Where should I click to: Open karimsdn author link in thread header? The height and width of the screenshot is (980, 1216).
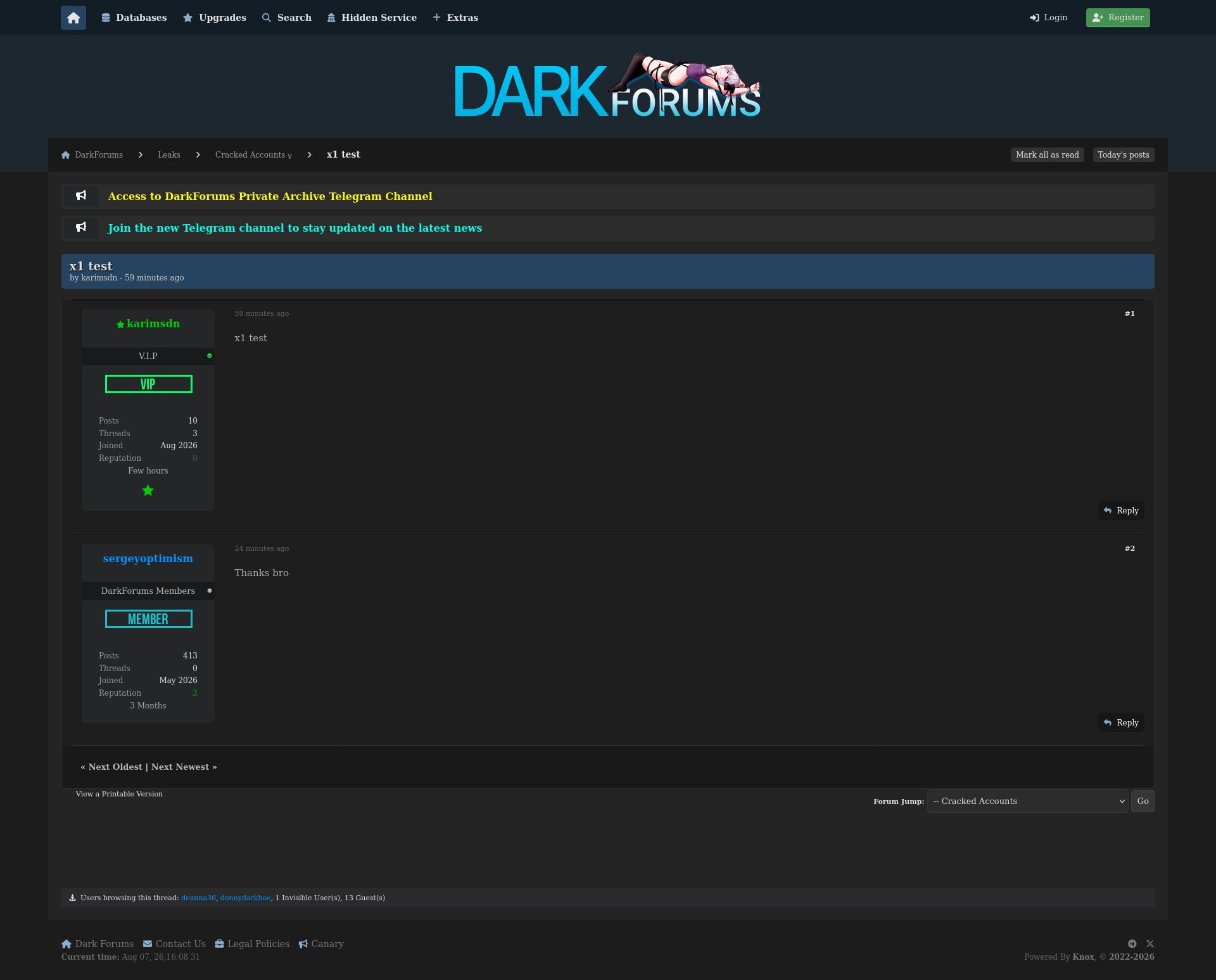pos(99,278)
